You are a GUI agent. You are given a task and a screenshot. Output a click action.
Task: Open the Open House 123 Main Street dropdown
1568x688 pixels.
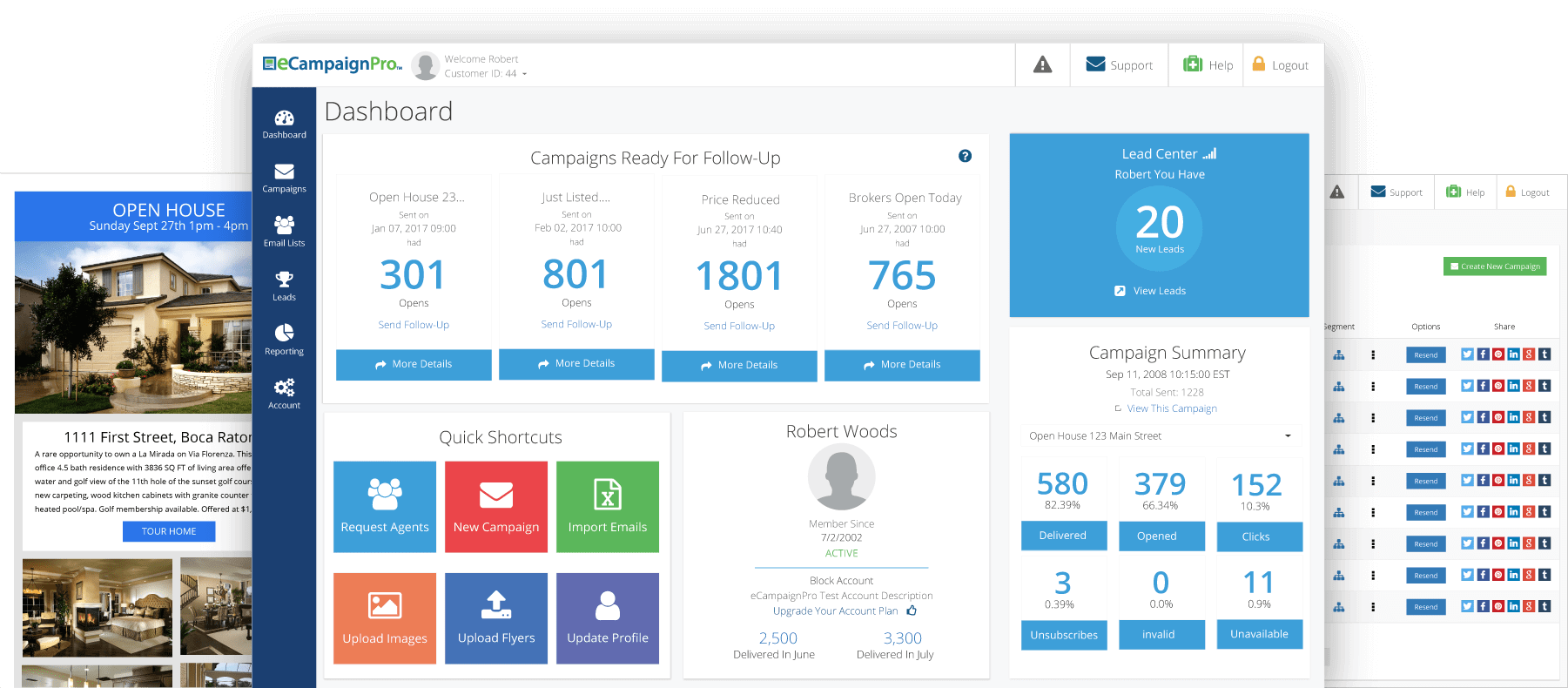coord(1161,435)
